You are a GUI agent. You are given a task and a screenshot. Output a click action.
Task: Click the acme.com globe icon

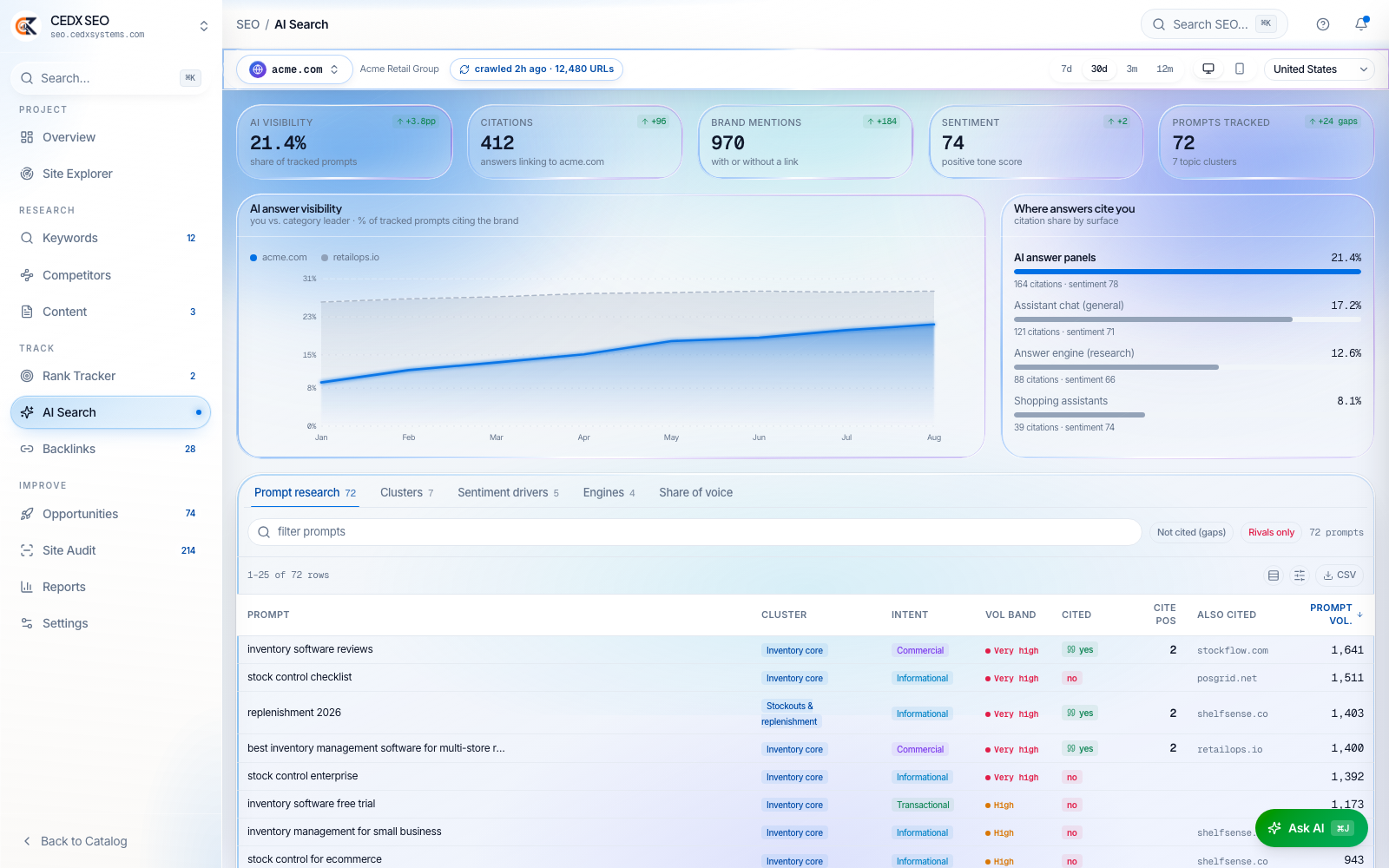click(258, 69)
